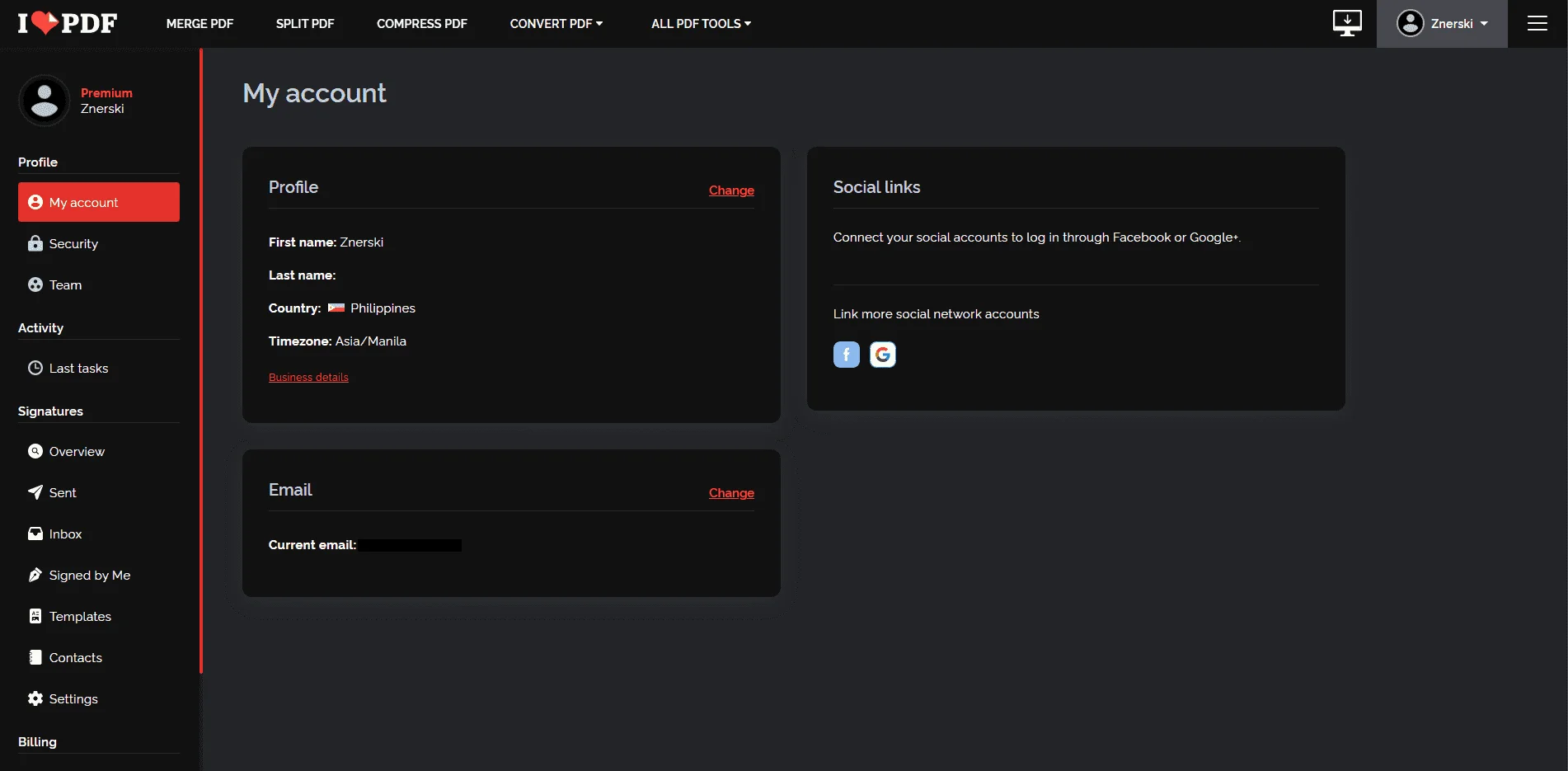This screenshot has height=771, width=1568.
Task: Click the Social links heading
Action: tap(876, 187)
